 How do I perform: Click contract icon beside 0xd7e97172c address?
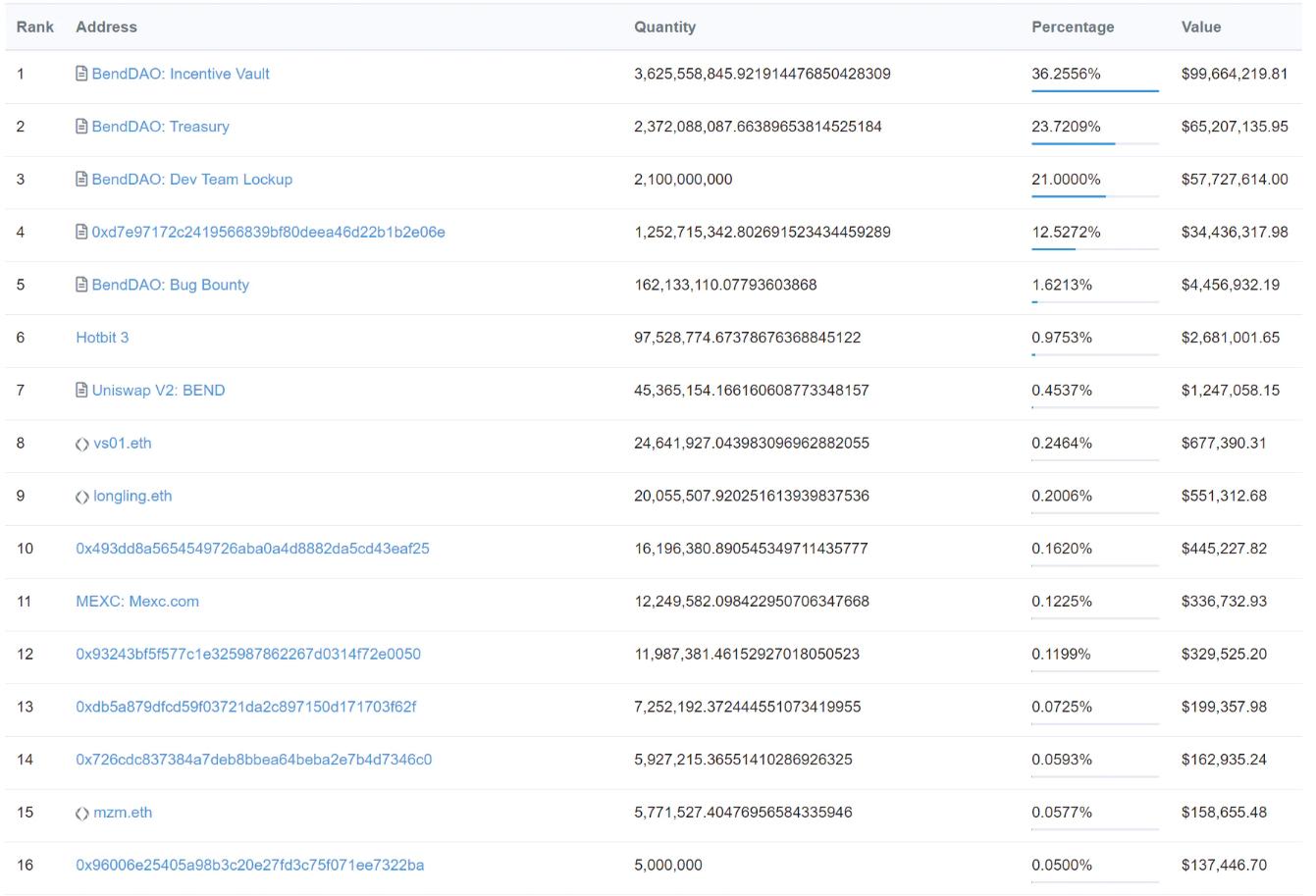pos(81,233)
